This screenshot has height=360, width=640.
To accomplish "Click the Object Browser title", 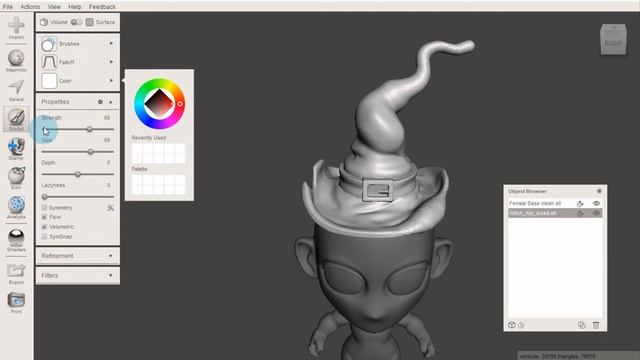I will (x=527, y=191).
